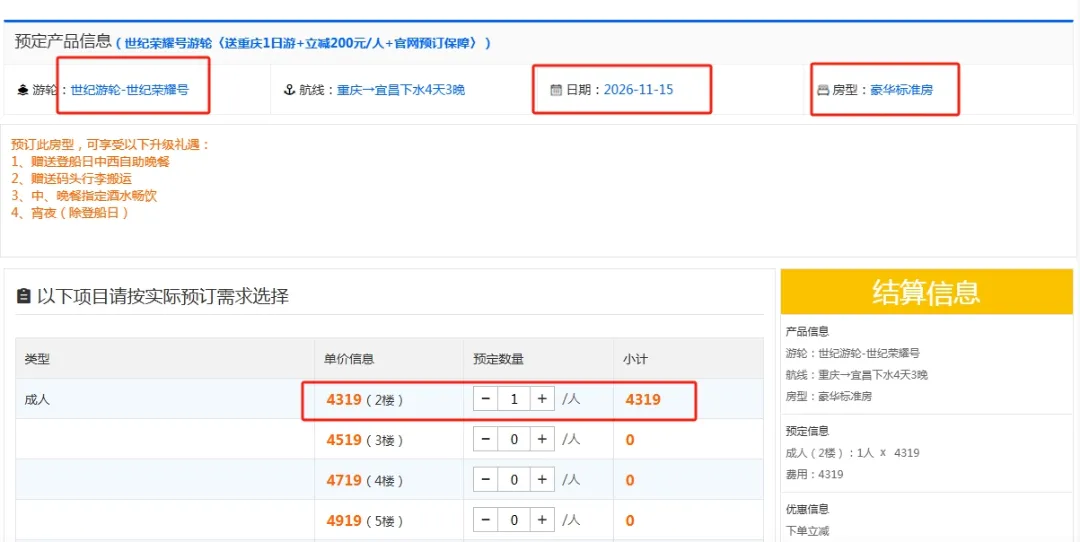Click the clipboard icon before 以下项目请按实际预订需求选择
The image size is (1080, 542).
click(23, 297)
